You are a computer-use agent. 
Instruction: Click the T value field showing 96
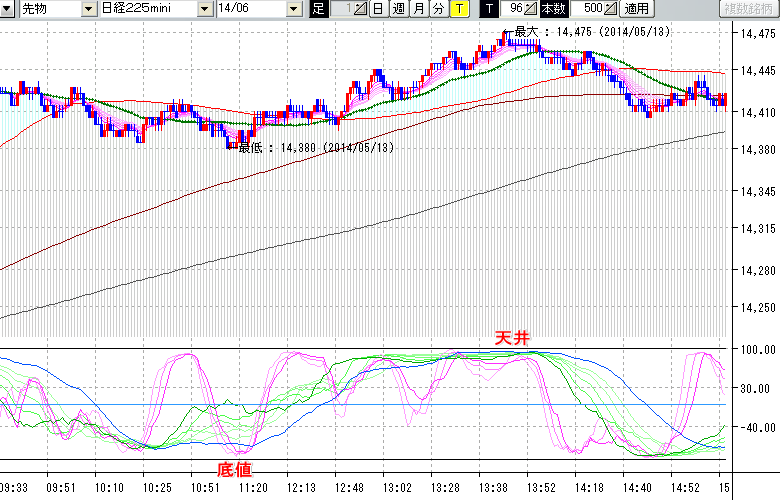(x=513, y=9)
